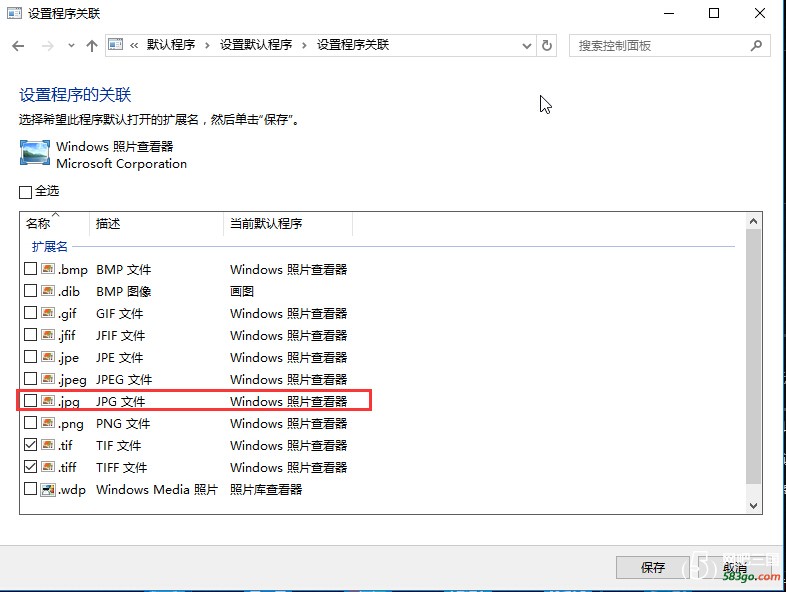786x592 pixels.
Task: Click the search magnifier icon
Action: [756, 46]
